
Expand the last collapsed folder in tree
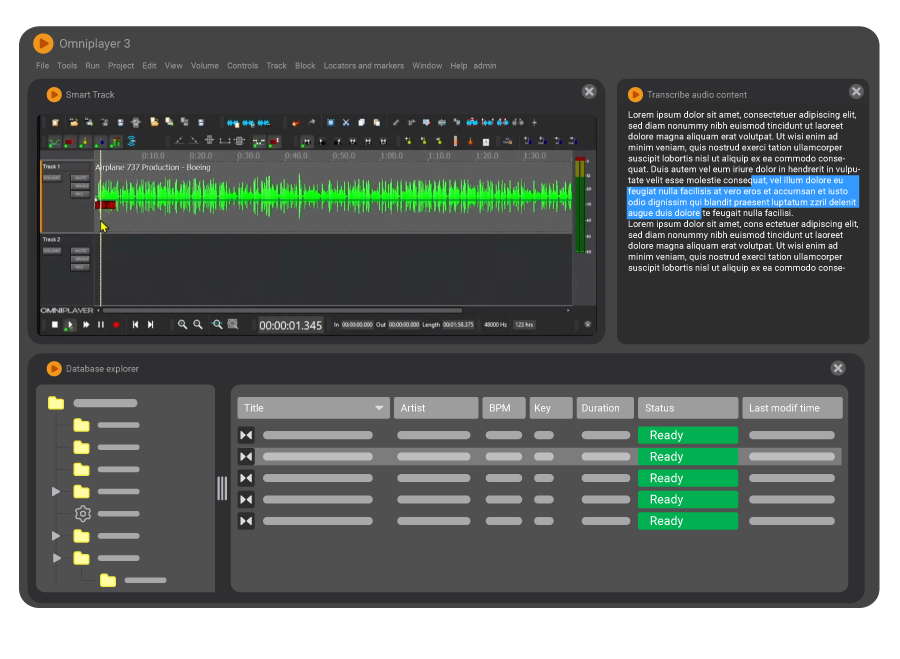[56, 558]
